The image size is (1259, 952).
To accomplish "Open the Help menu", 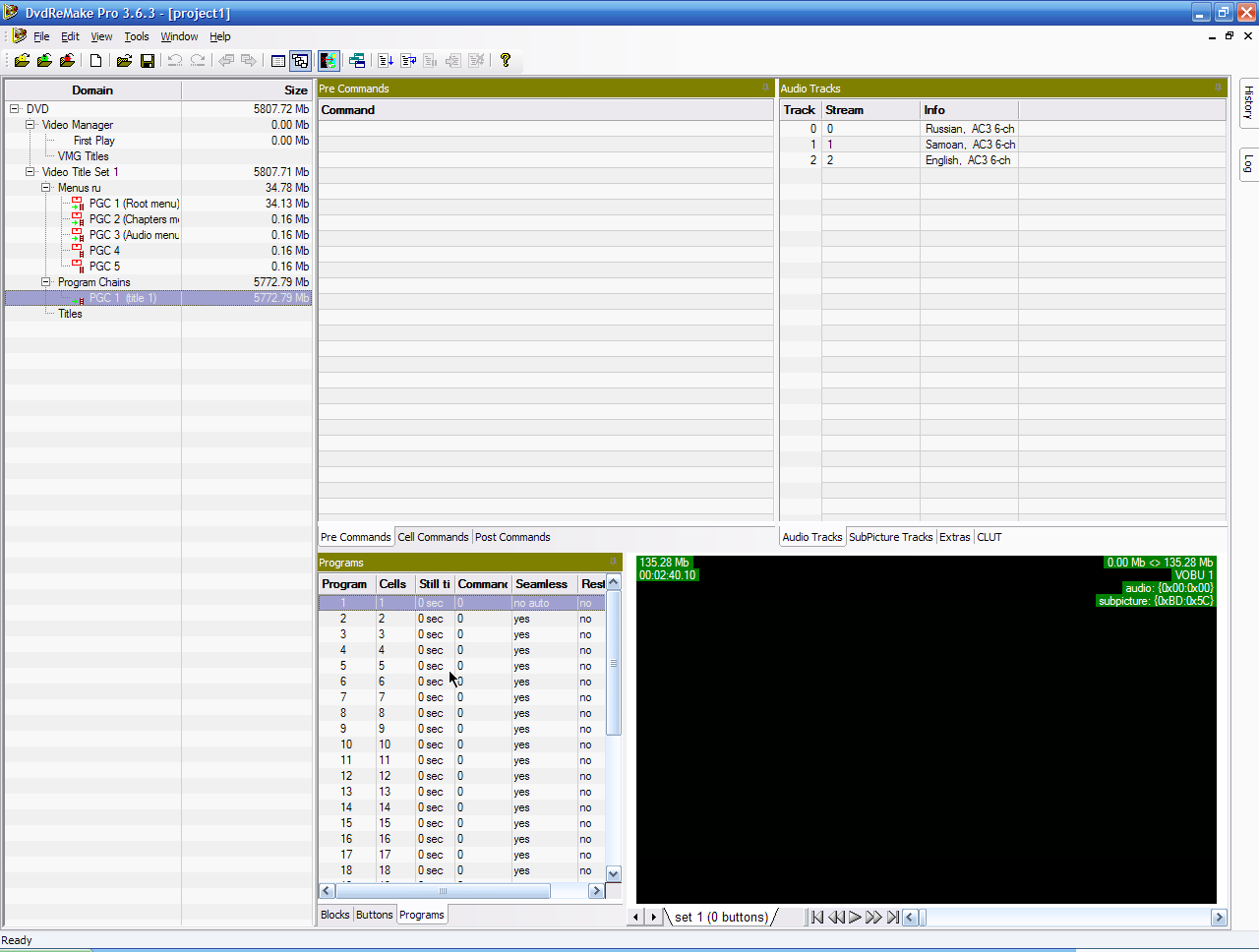I will pyautogui.click(x=220, y=36).
